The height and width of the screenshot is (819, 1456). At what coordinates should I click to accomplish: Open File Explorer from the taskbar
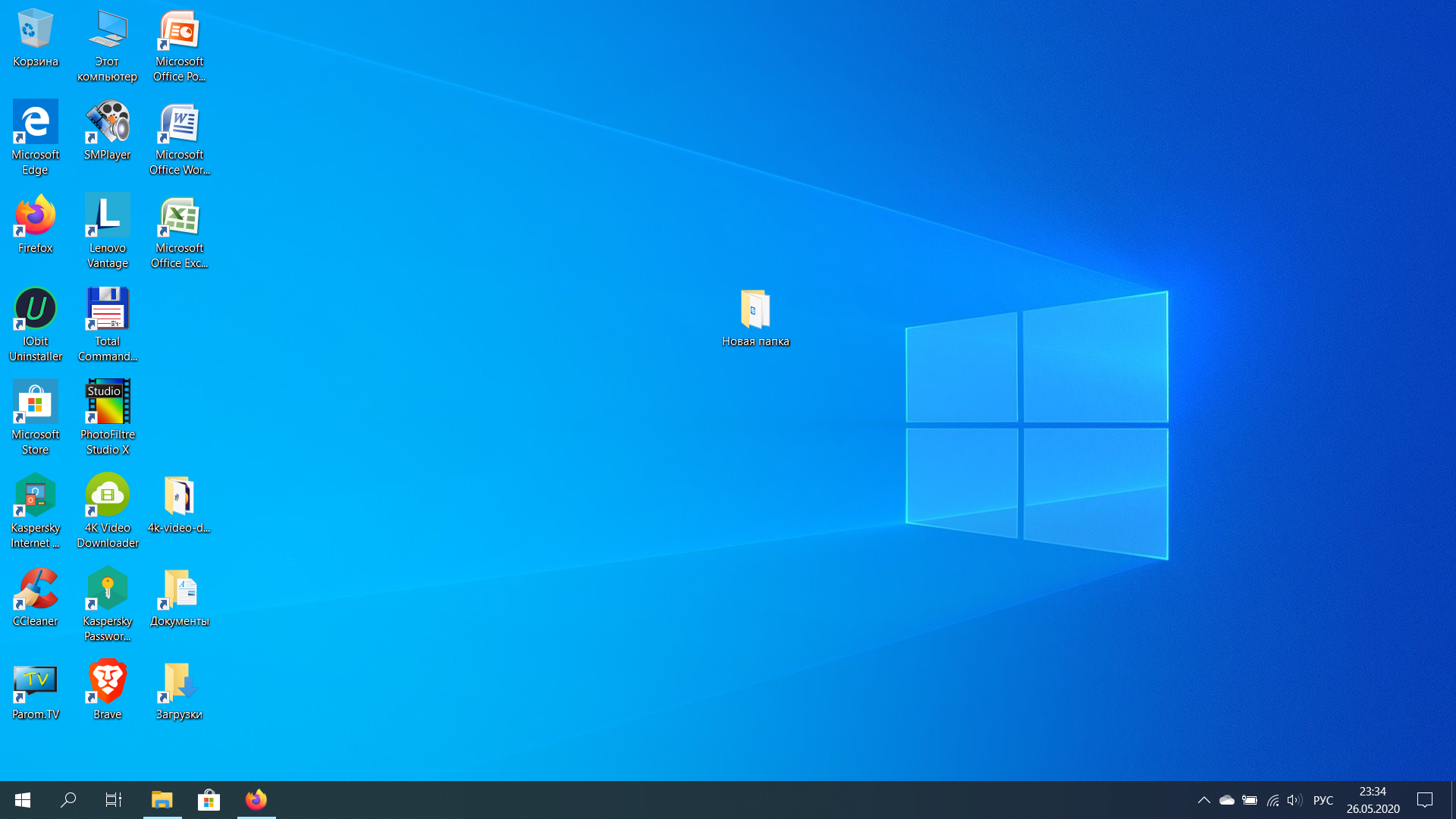(x=162, y=800)
